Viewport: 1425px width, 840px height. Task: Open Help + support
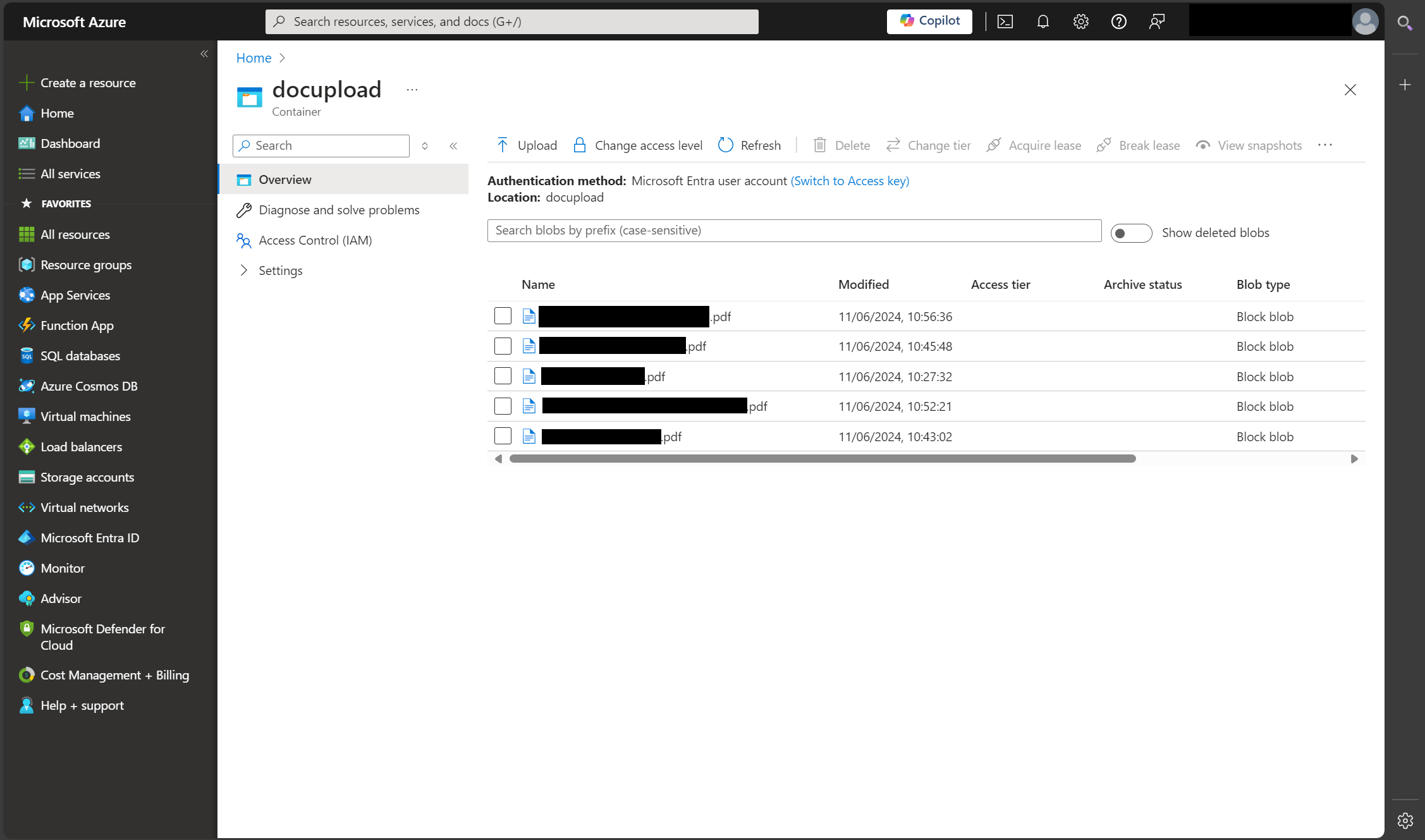coord(82,705)
